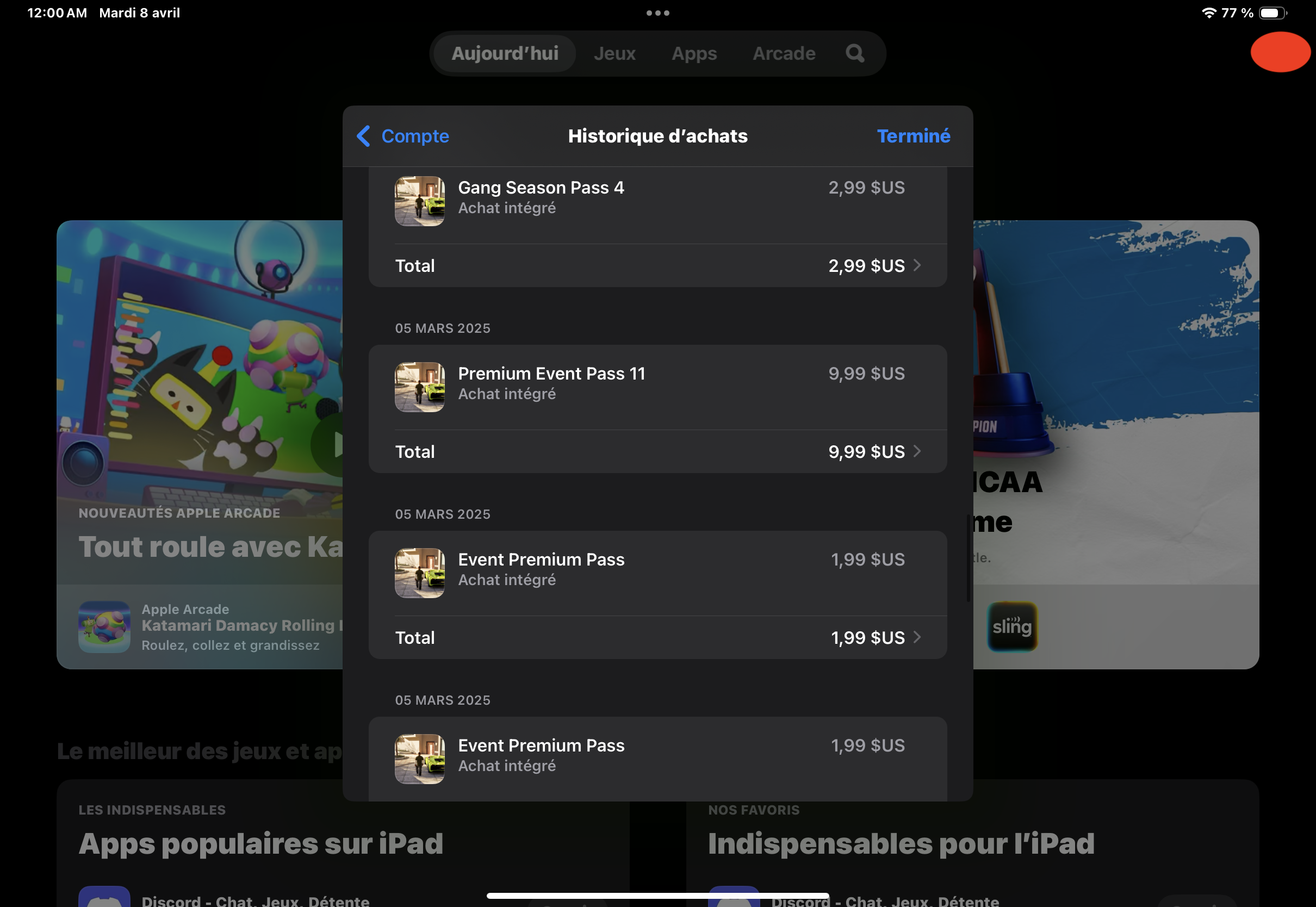
Task: Tap the back chevron next to Compte
Action: coord(364,136)
